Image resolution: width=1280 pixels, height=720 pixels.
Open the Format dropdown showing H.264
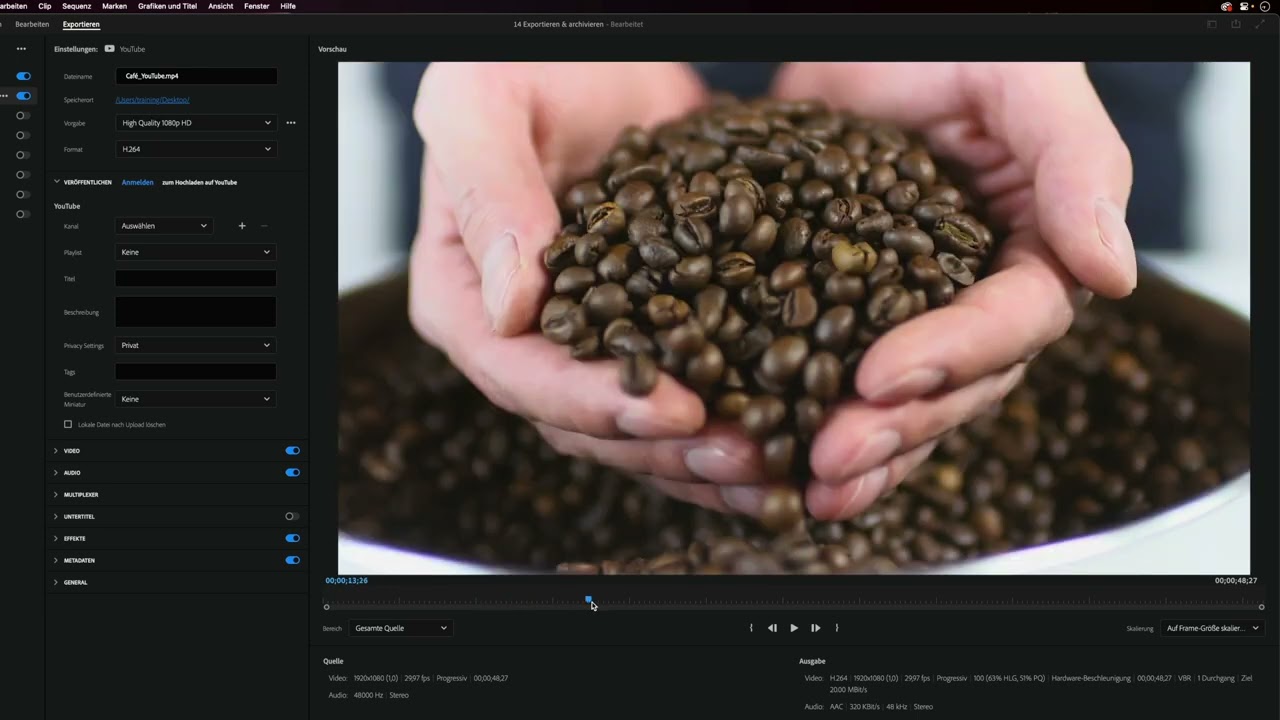[x=196, y=148]
